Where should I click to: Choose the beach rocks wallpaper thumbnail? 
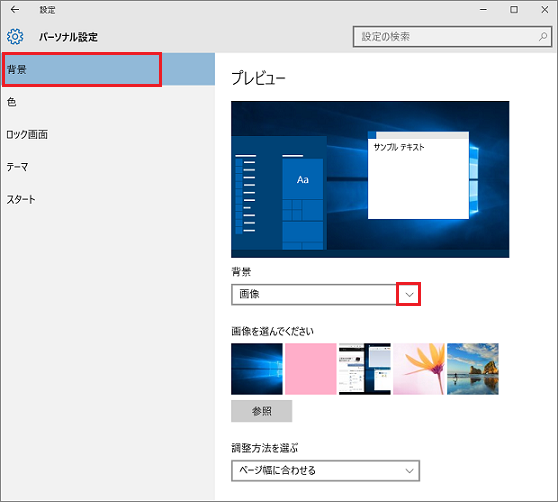(x=473, y=369)
